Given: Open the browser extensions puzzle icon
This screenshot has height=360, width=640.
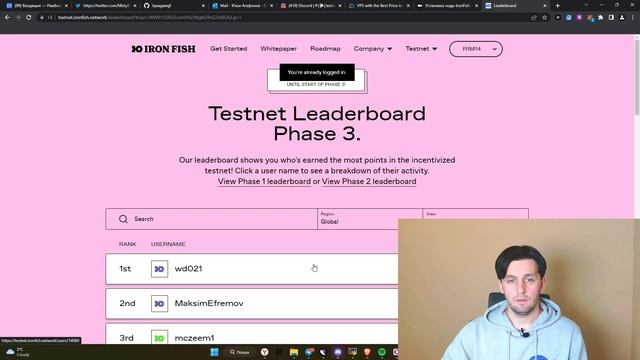Looking at the screenshot, I should (600, 18).
